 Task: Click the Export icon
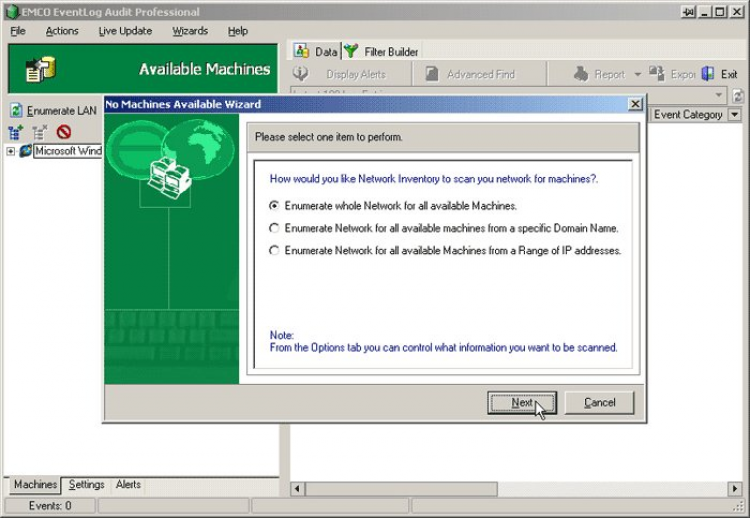pyautogui.click(x=657, y=74)
